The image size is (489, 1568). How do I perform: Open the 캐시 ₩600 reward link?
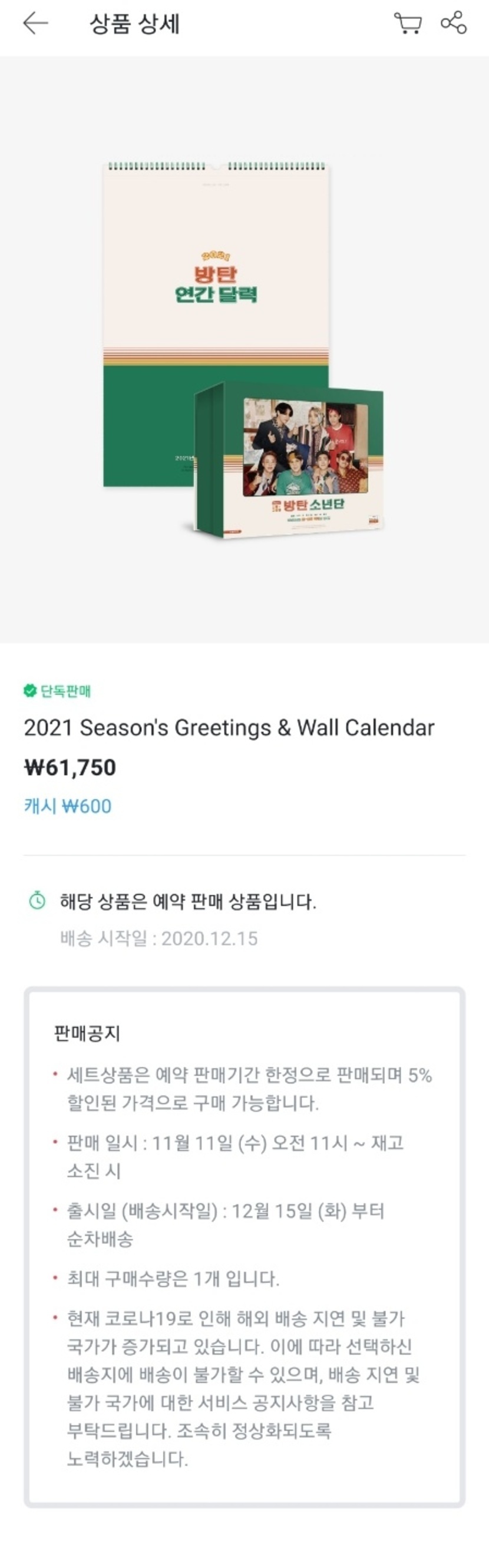68,806
